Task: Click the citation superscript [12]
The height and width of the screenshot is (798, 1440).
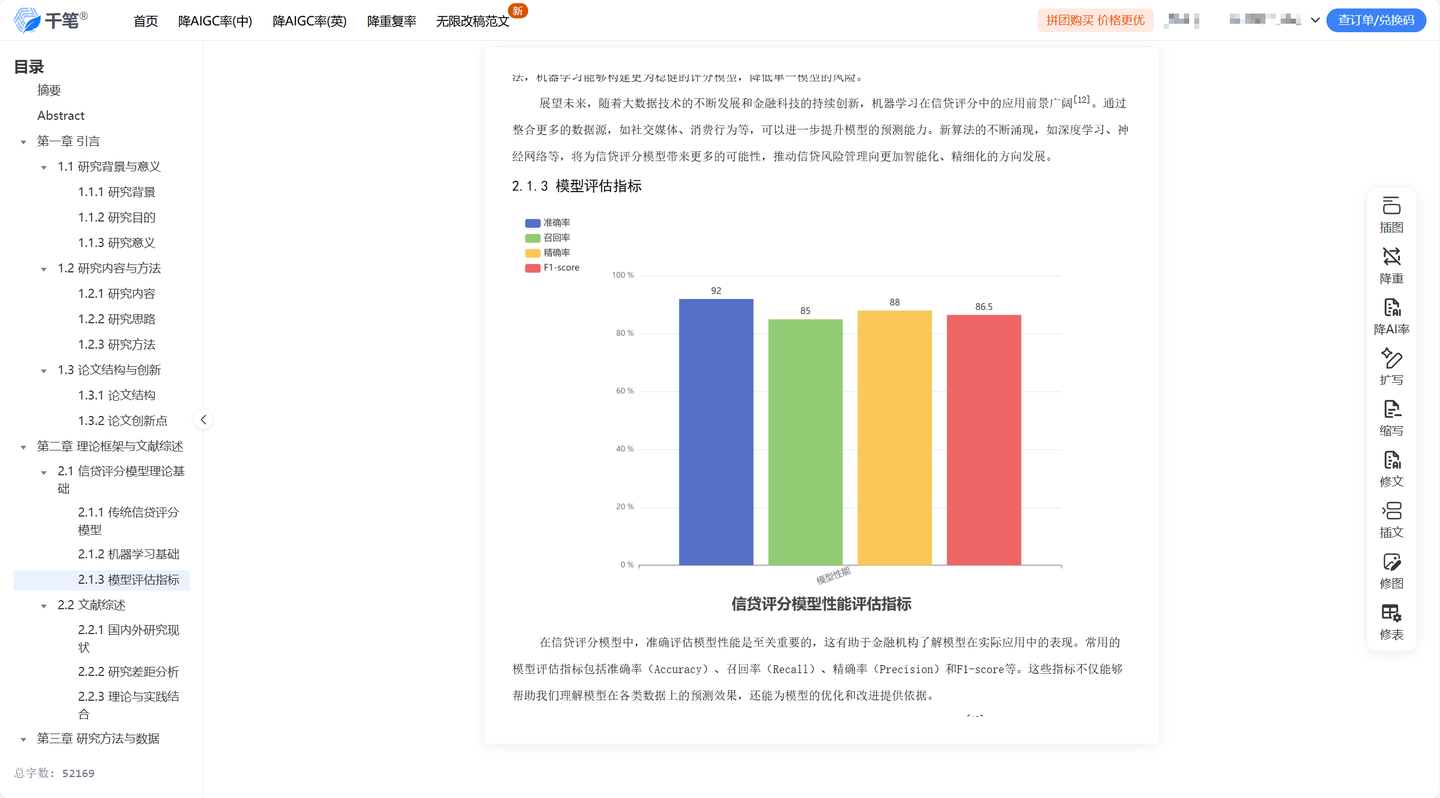Action: pos(1084,99)
